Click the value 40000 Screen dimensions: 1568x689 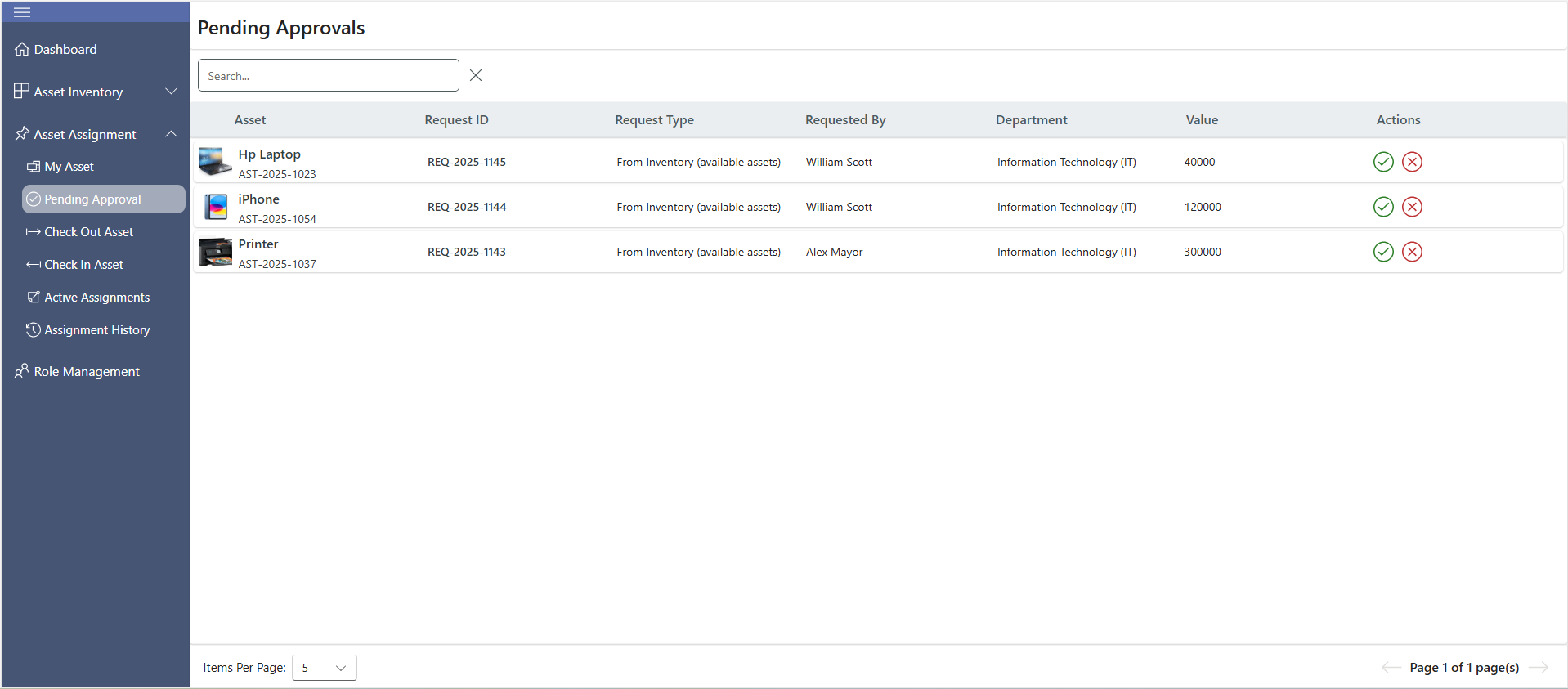coord(1200,162)
